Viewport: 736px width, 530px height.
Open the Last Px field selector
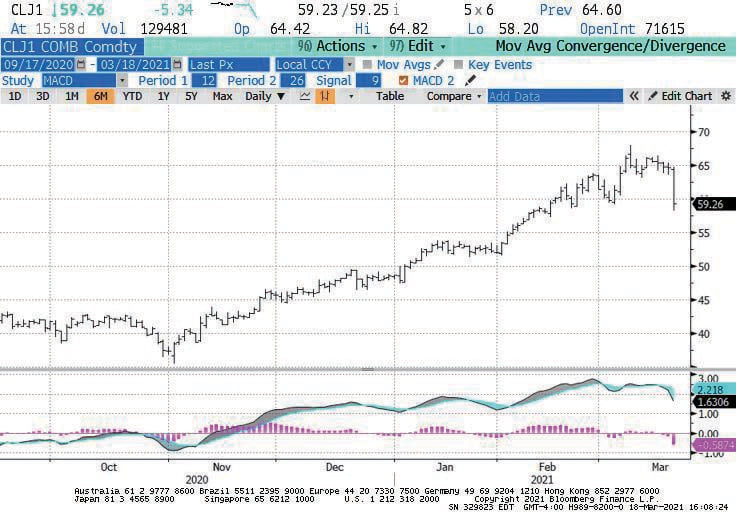click(x=229, y=64)
